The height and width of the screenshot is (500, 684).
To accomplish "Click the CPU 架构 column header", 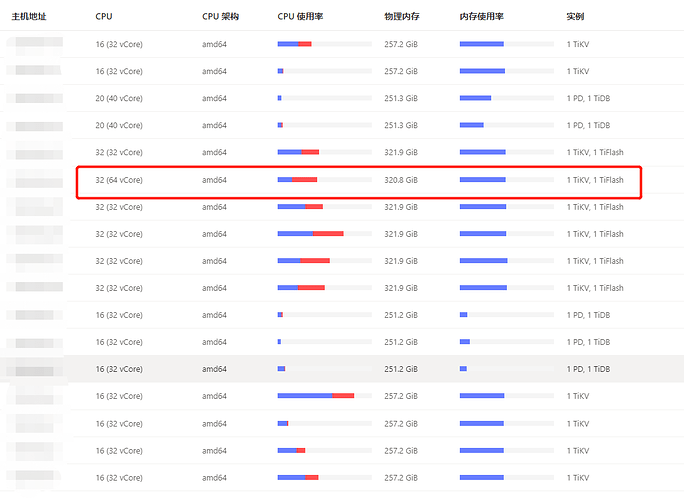I will coord(220,17).
